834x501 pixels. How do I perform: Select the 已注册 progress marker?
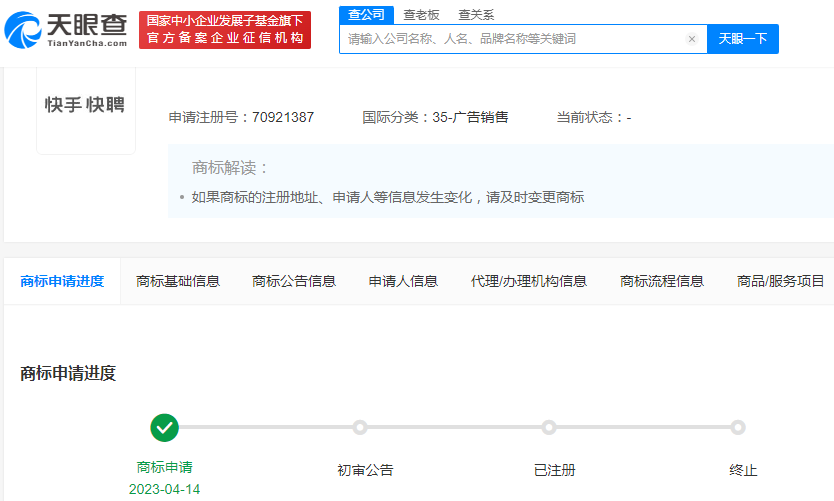549,427
